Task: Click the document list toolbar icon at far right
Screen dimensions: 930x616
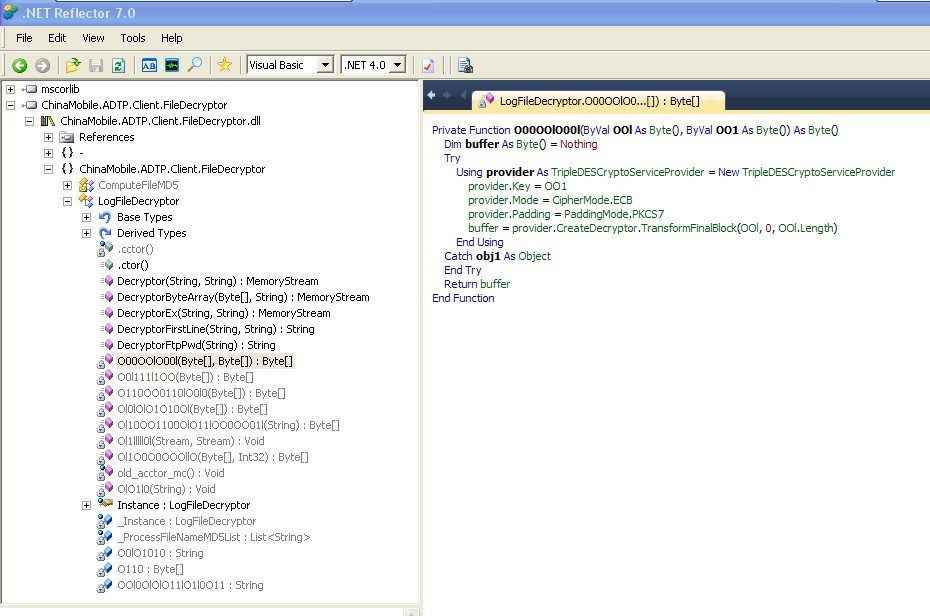Action: coord(465,65)
